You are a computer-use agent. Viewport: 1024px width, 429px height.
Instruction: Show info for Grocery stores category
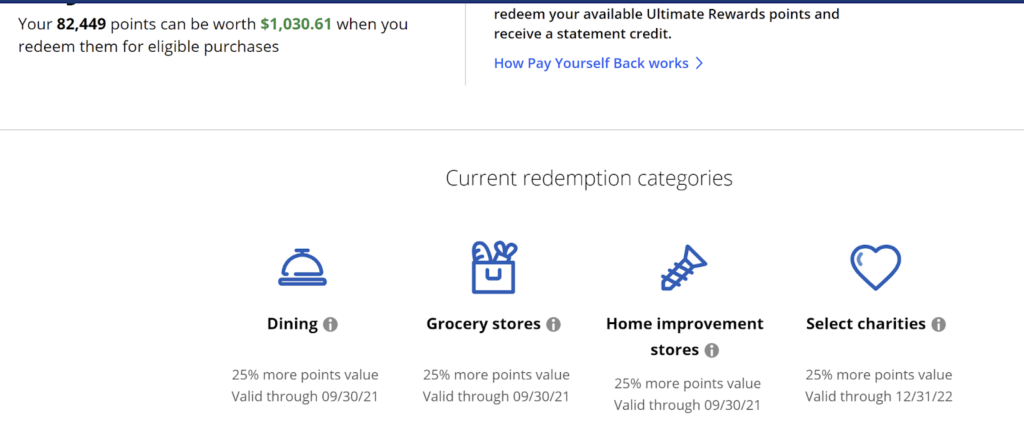coord(554,324)
